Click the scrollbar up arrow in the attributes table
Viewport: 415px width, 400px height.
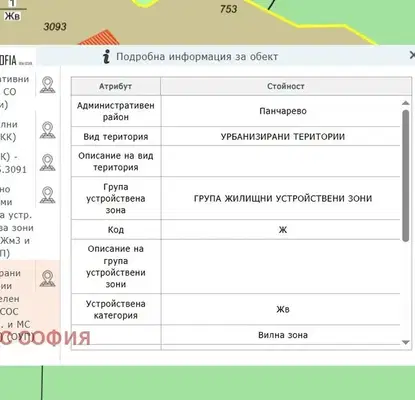tap(406, 103)
